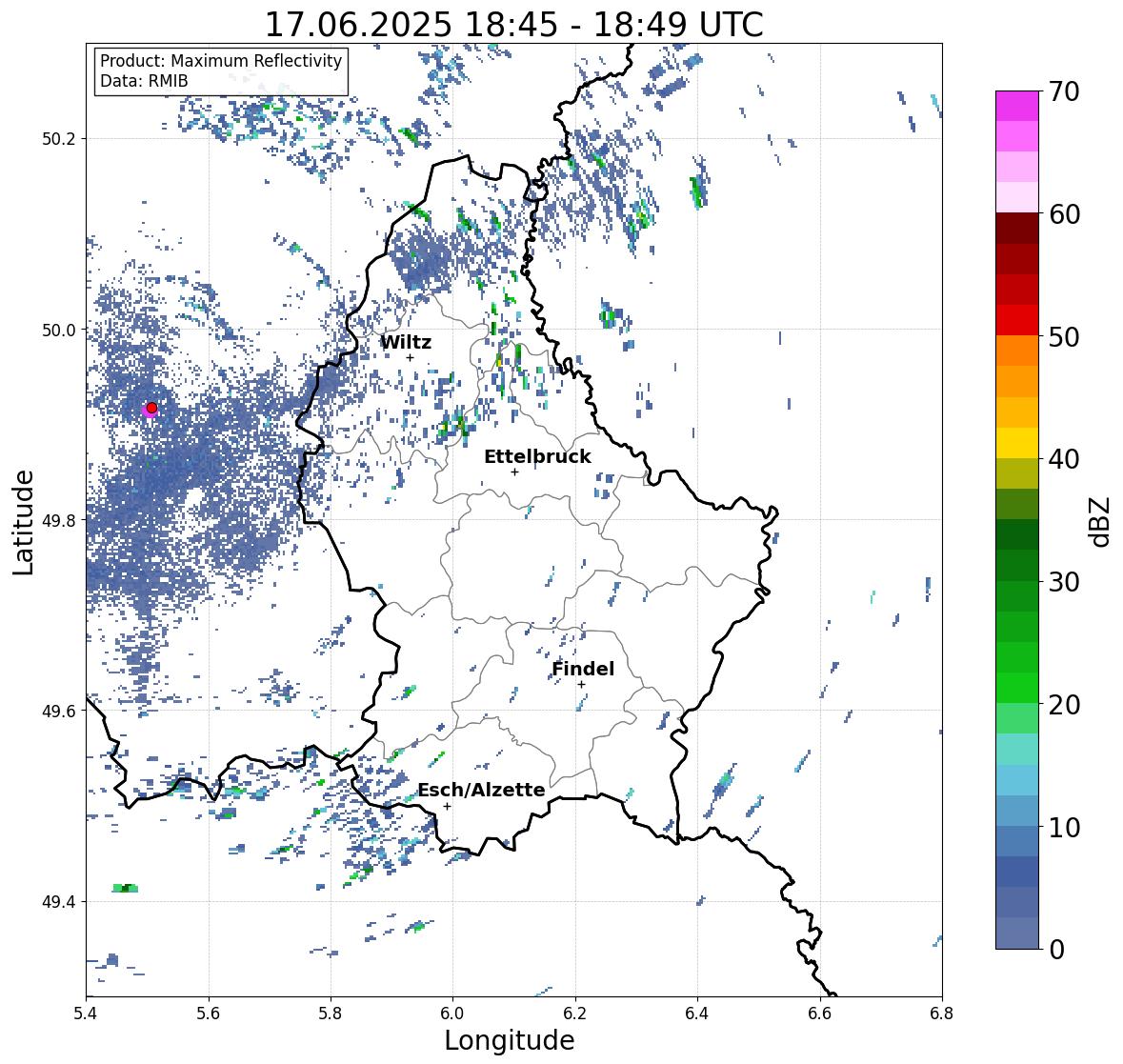The width and height of the screenshot is (1123, 1064).
Task: Click the "Latitude" axis label
Action: click(x=23, y=522)
